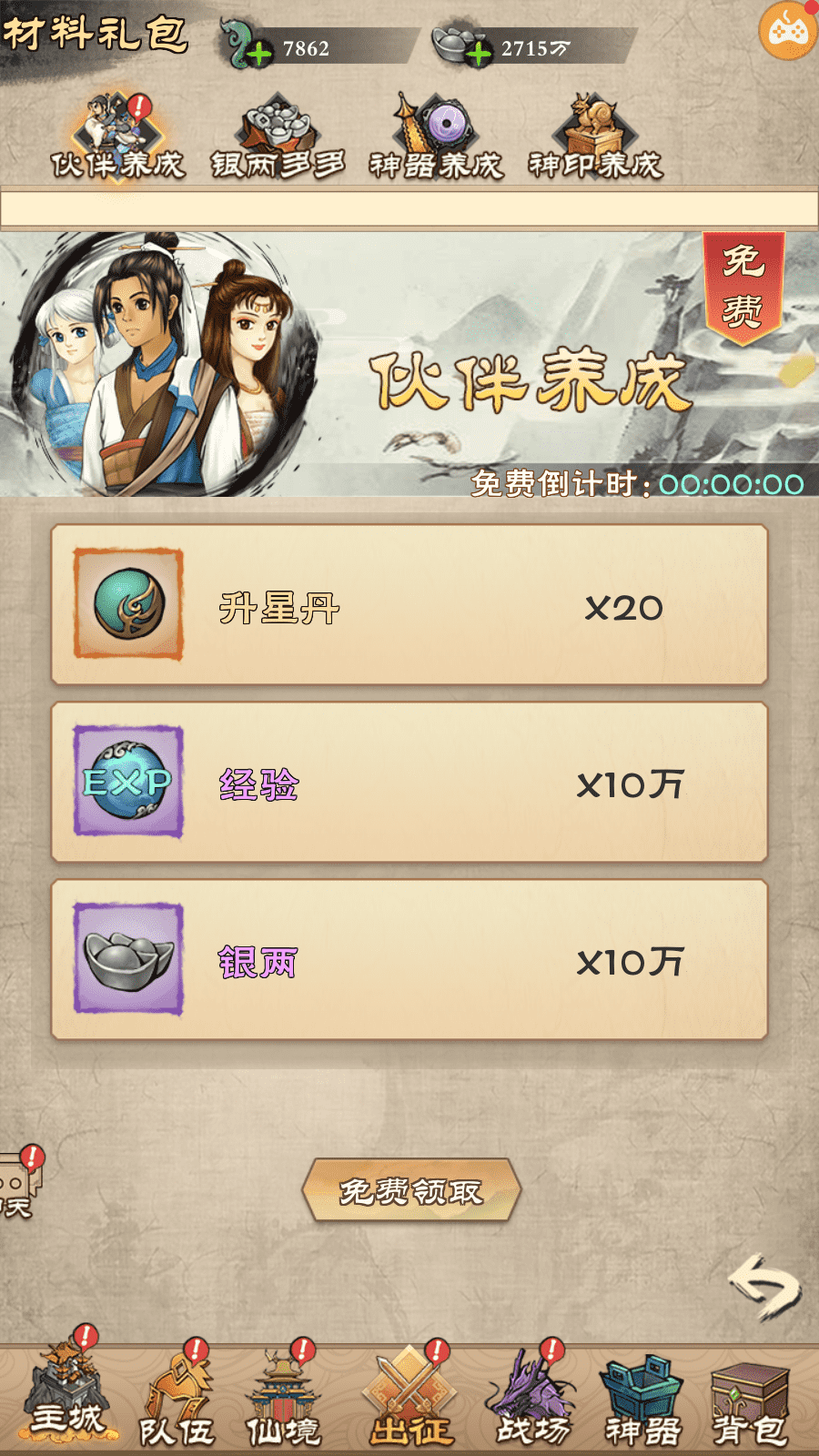
Task: Tap the orange gamepad icon
Action: (788, 30)
